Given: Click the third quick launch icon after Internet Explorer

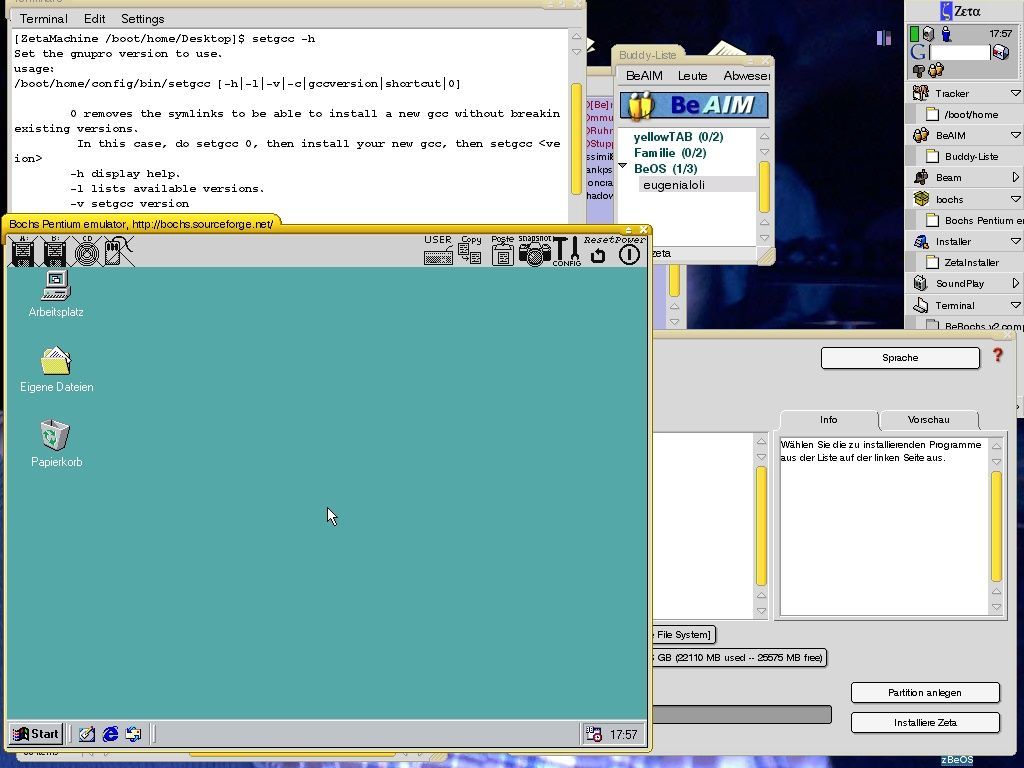Looking at the screenshot, I should (133, 734).
